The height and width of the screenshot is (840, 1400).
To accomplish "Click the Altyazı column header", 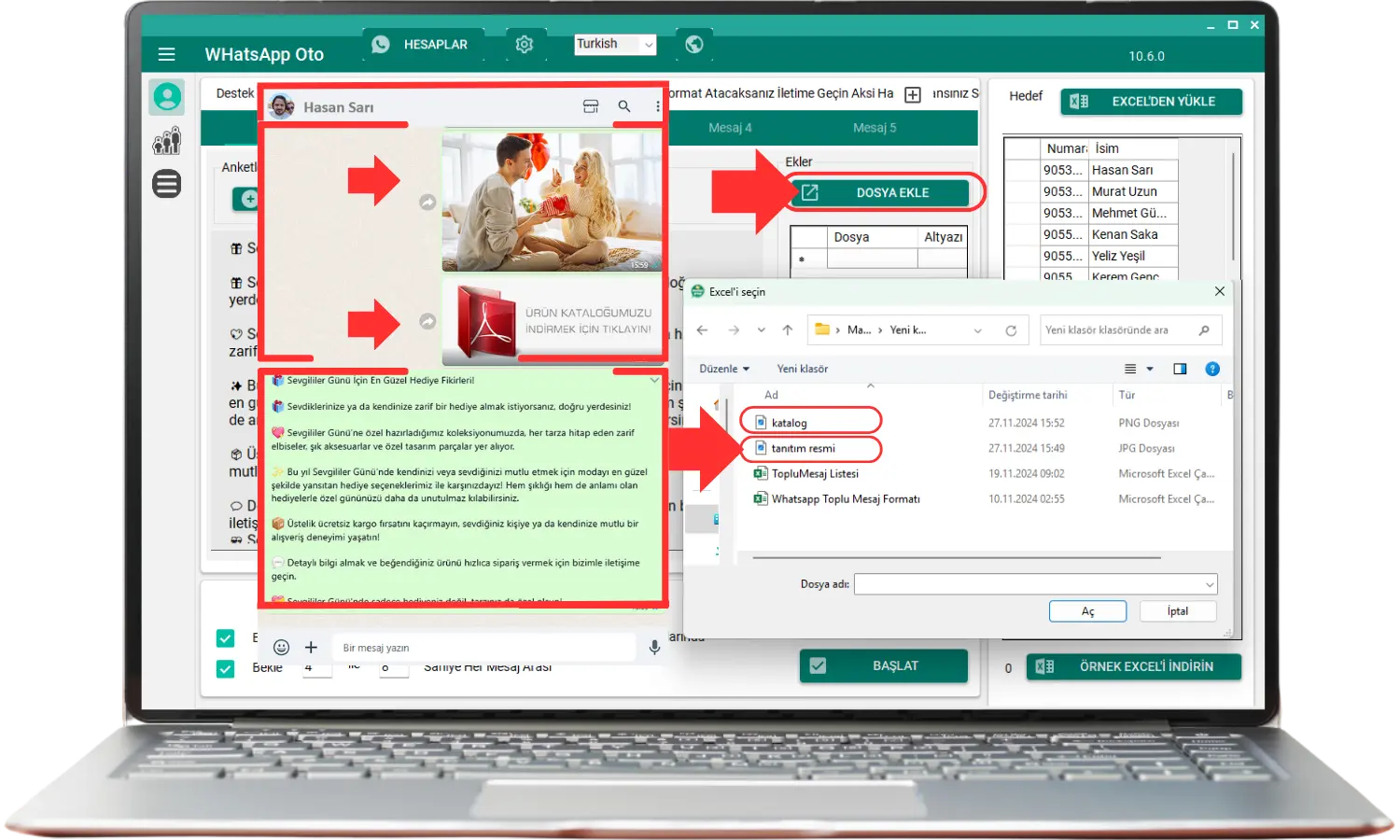I will (943, 237).
